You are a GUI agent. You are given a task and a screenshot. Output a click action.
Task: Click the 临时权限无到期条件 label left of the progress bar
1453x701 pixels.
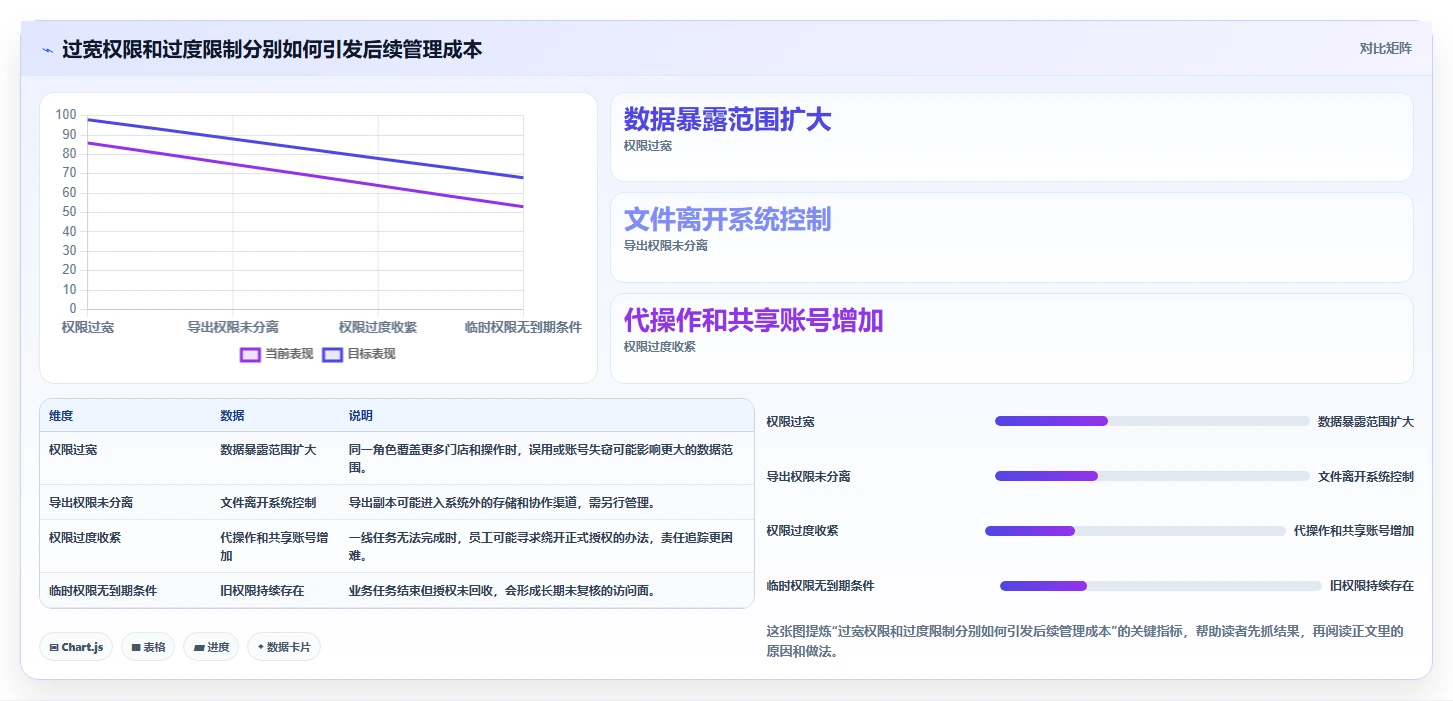(821, 586)
